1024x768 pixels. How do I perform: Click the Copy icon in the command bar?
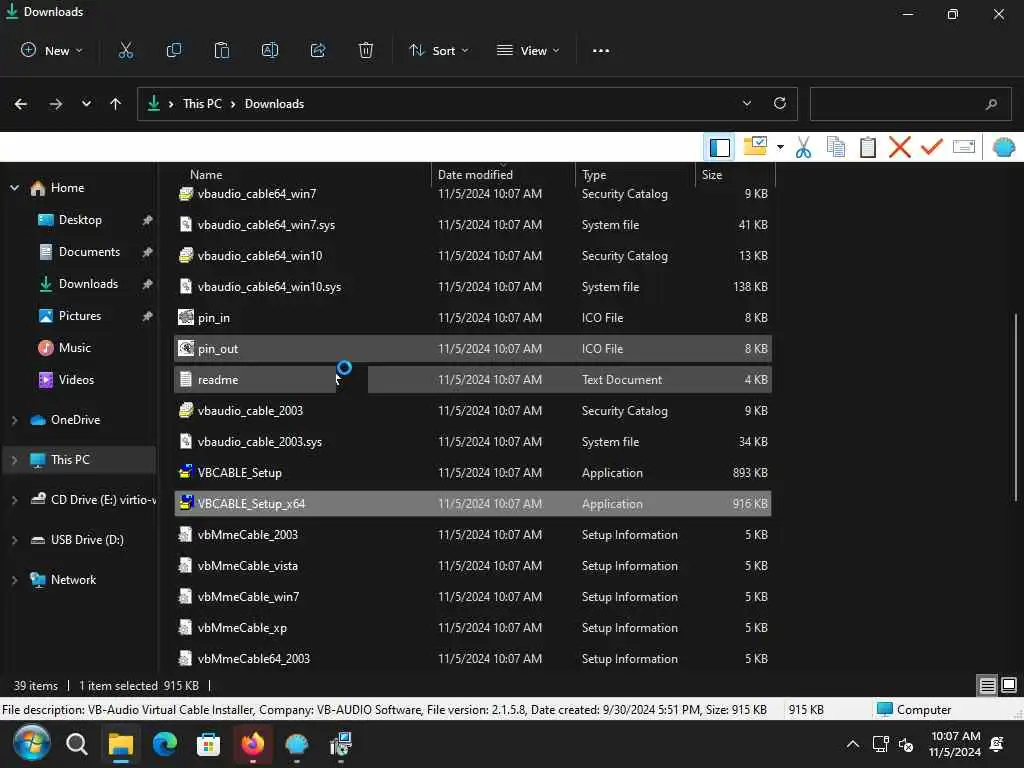coord(174,50)
